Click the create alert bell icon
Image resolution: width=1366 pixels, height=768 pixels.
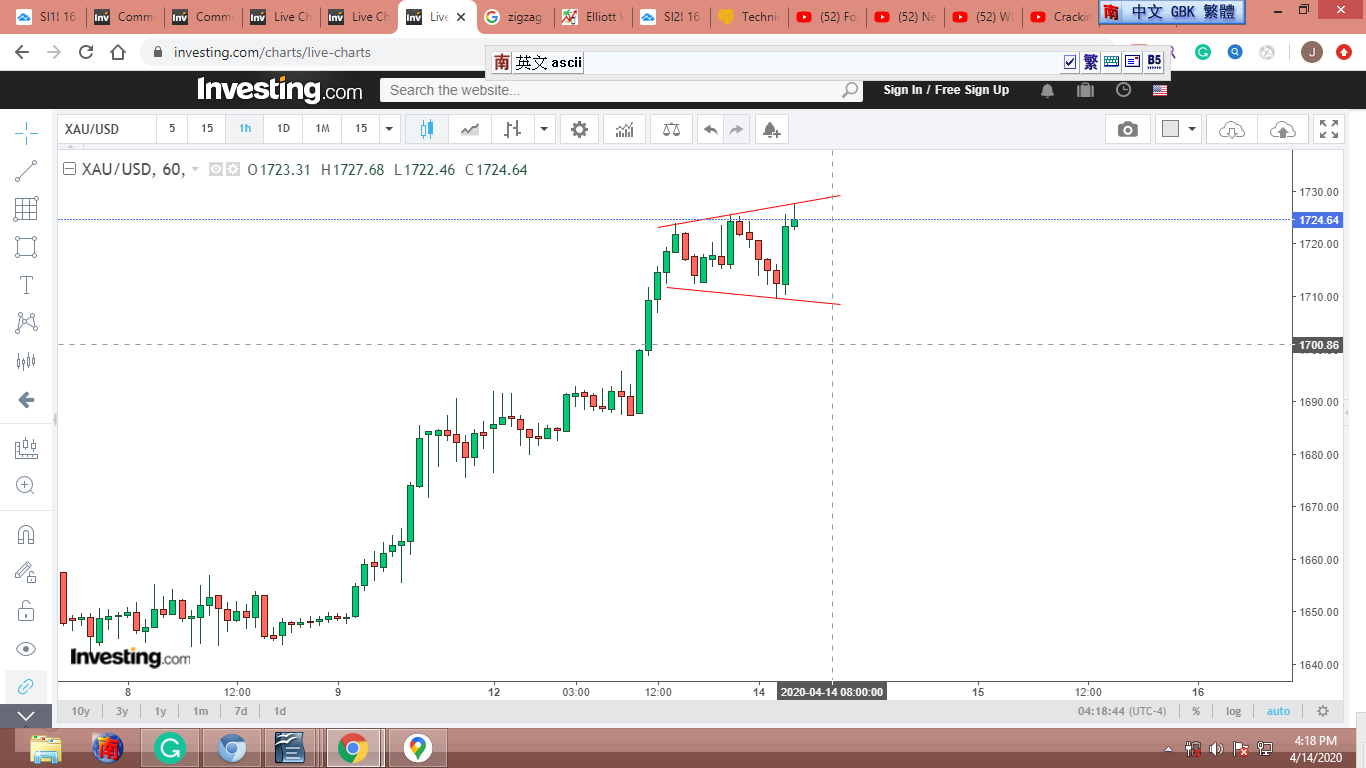[770, 129]
